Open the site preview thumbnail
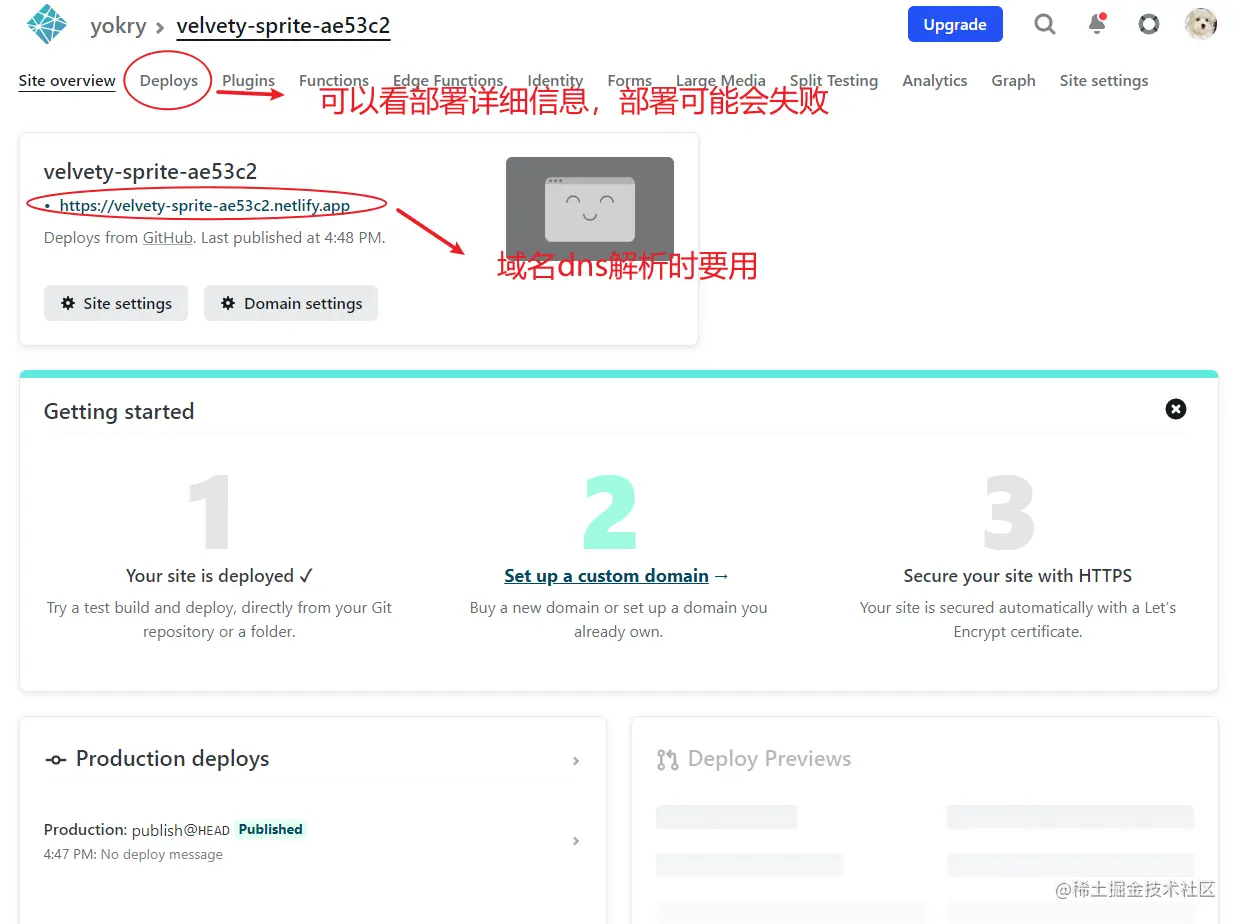The height and width of the screenshot is (924, 1240). (x=590, y=209)
